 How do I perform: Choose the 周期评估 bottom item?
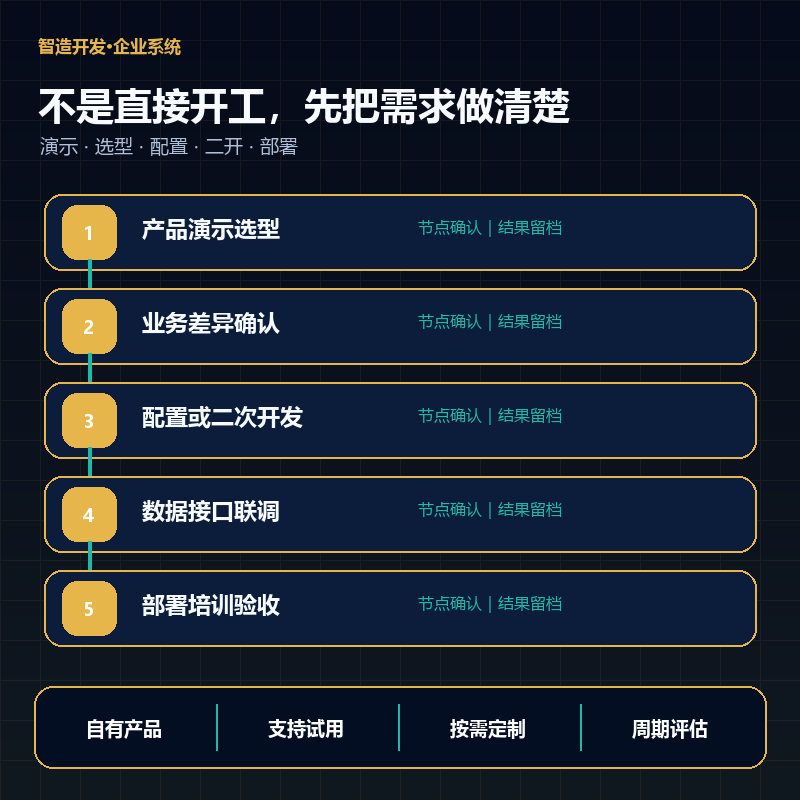click(669, 729)
